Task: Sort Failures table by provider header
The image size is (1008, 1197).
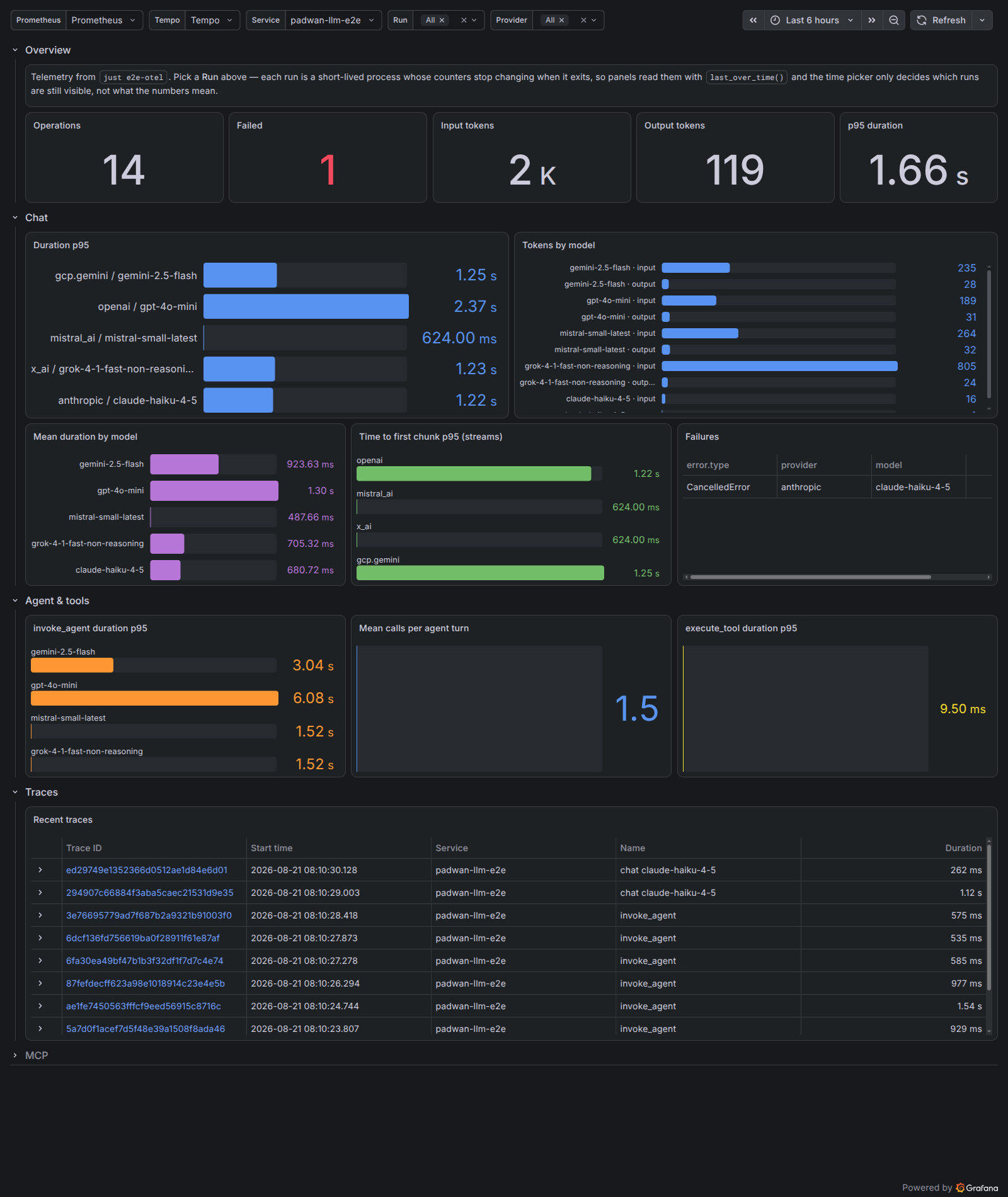Action: pos(799,465)
